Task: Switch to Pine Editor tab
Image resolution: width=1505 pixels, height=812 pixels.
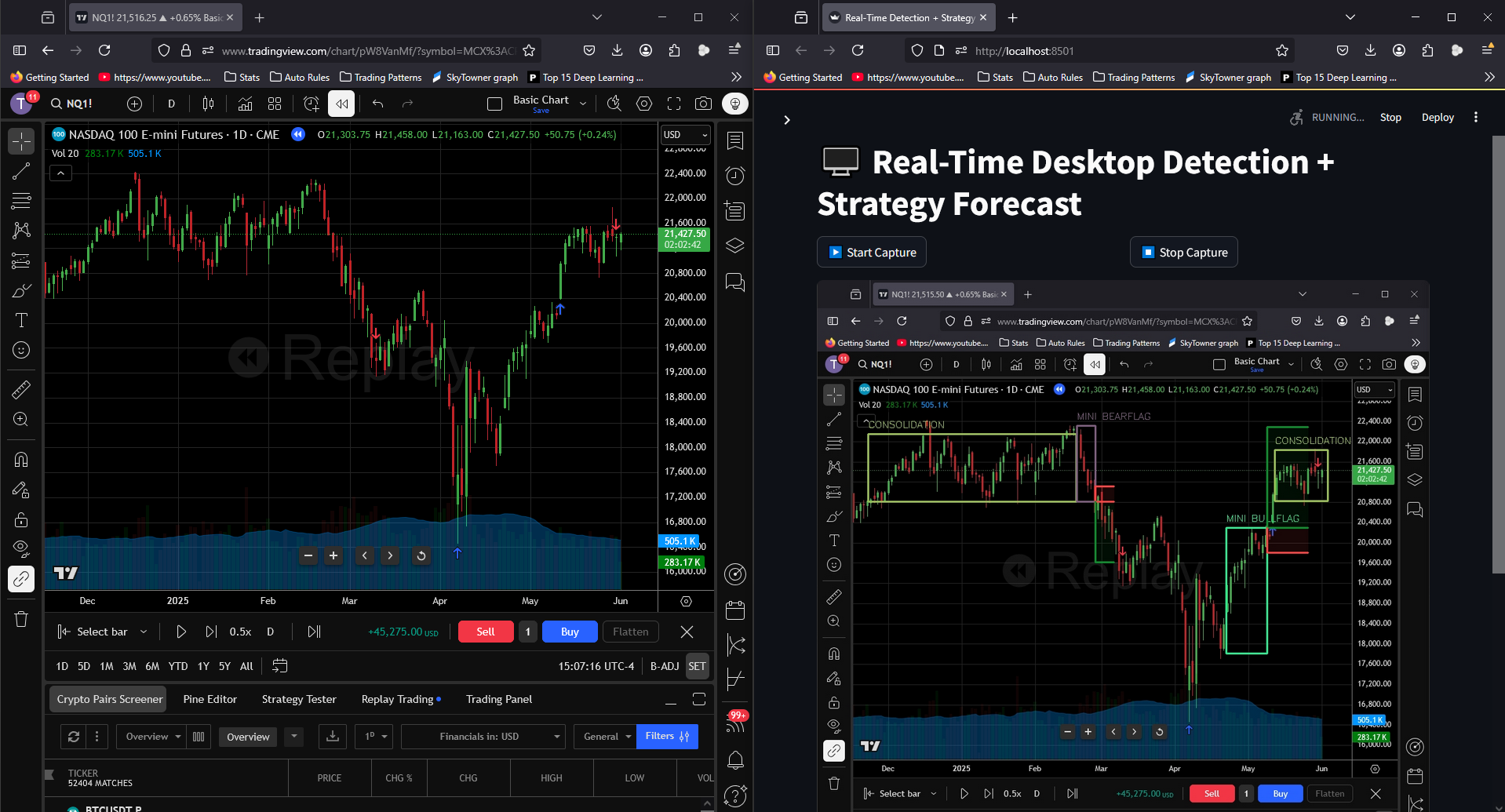Action: click(210, 699)
